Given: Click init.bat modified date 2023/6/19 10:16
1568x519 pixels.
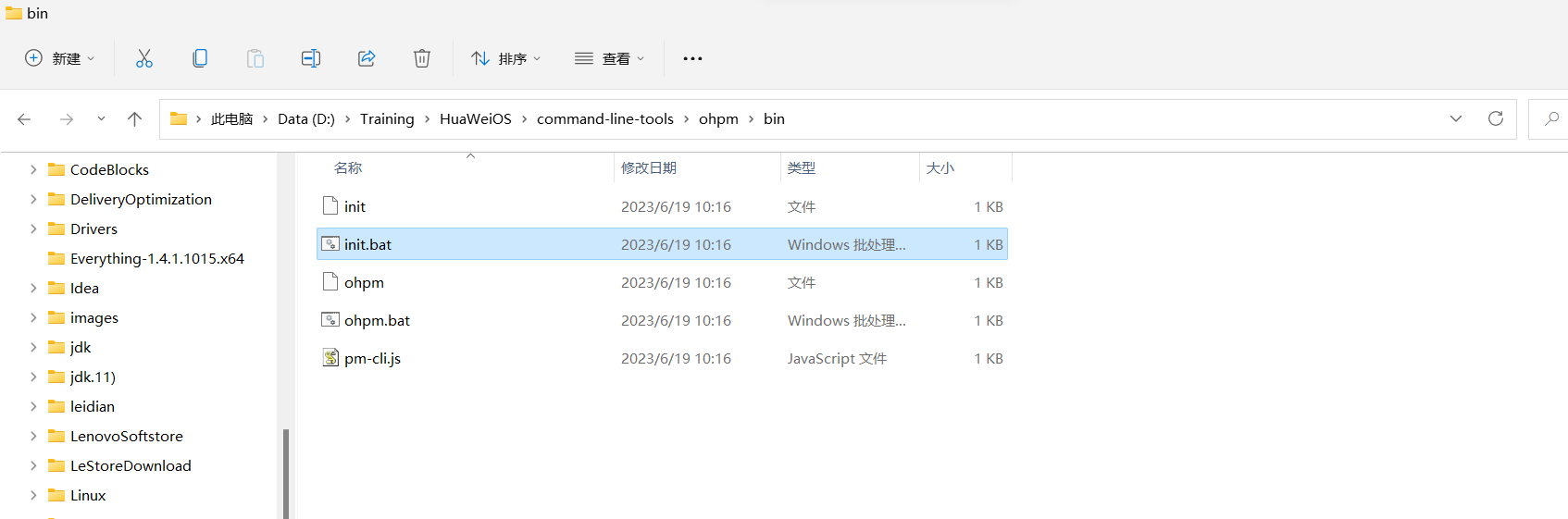Looking at the screenshot, I should pyautogui.click(x=676, y=244).
